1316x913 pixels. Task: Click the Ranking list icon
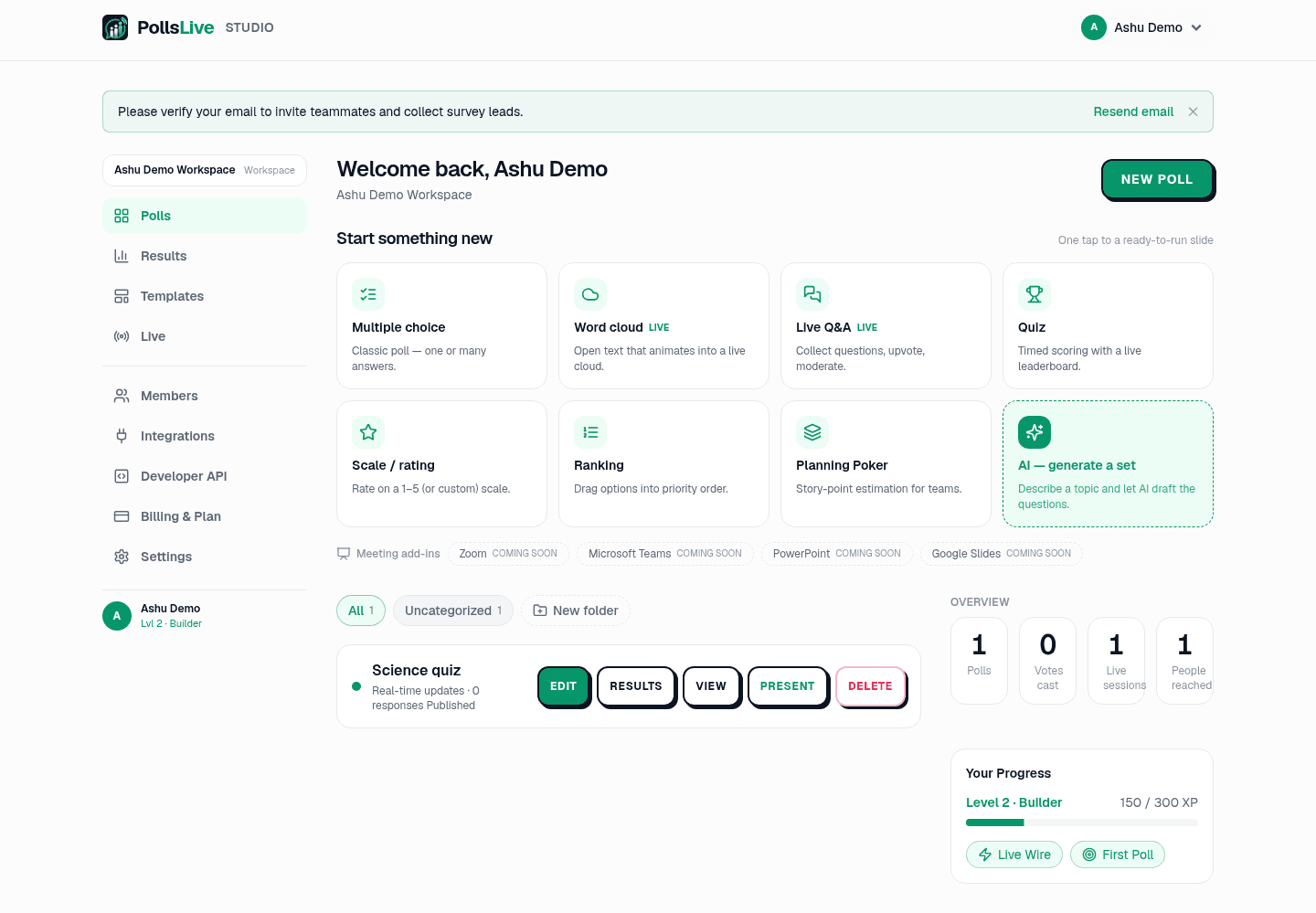point(590,432)
